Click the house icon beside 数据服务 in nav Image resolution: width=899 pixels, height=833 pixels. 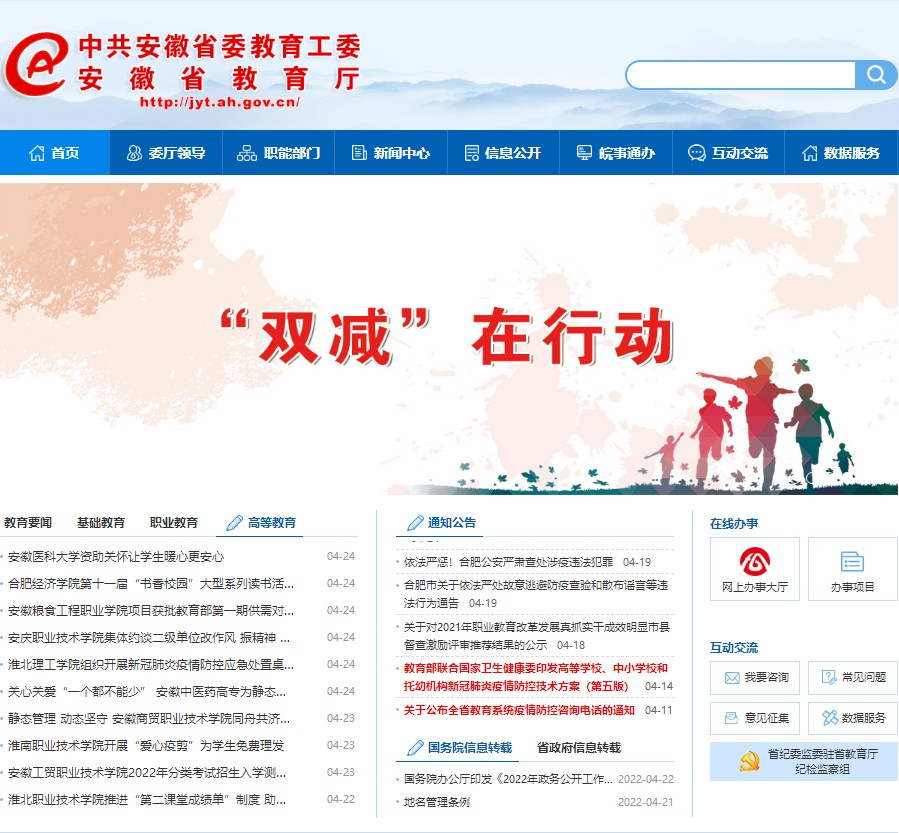tap(810, 153)
